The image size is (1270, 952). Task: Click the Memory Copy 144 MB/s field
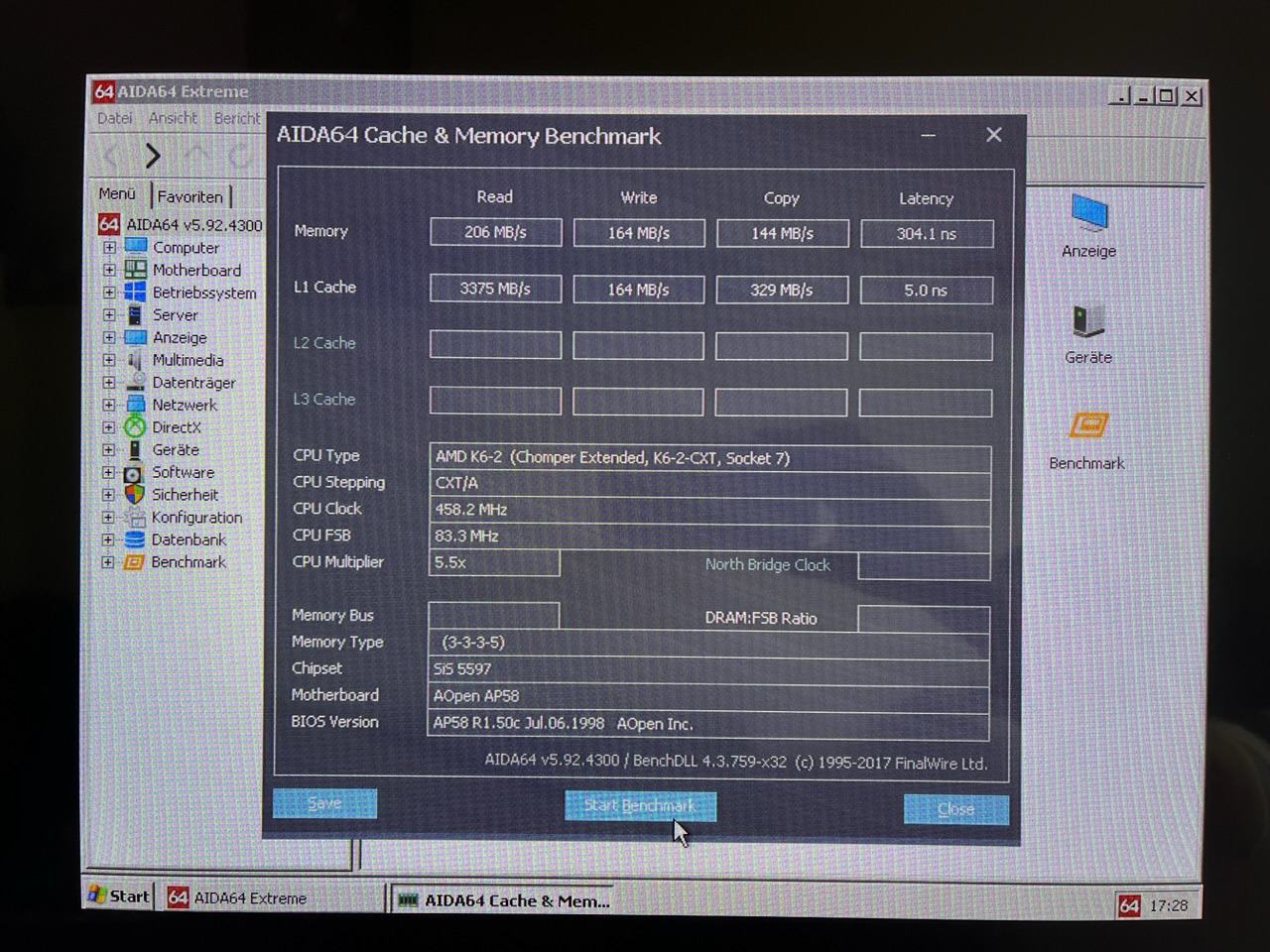(782, 233)
